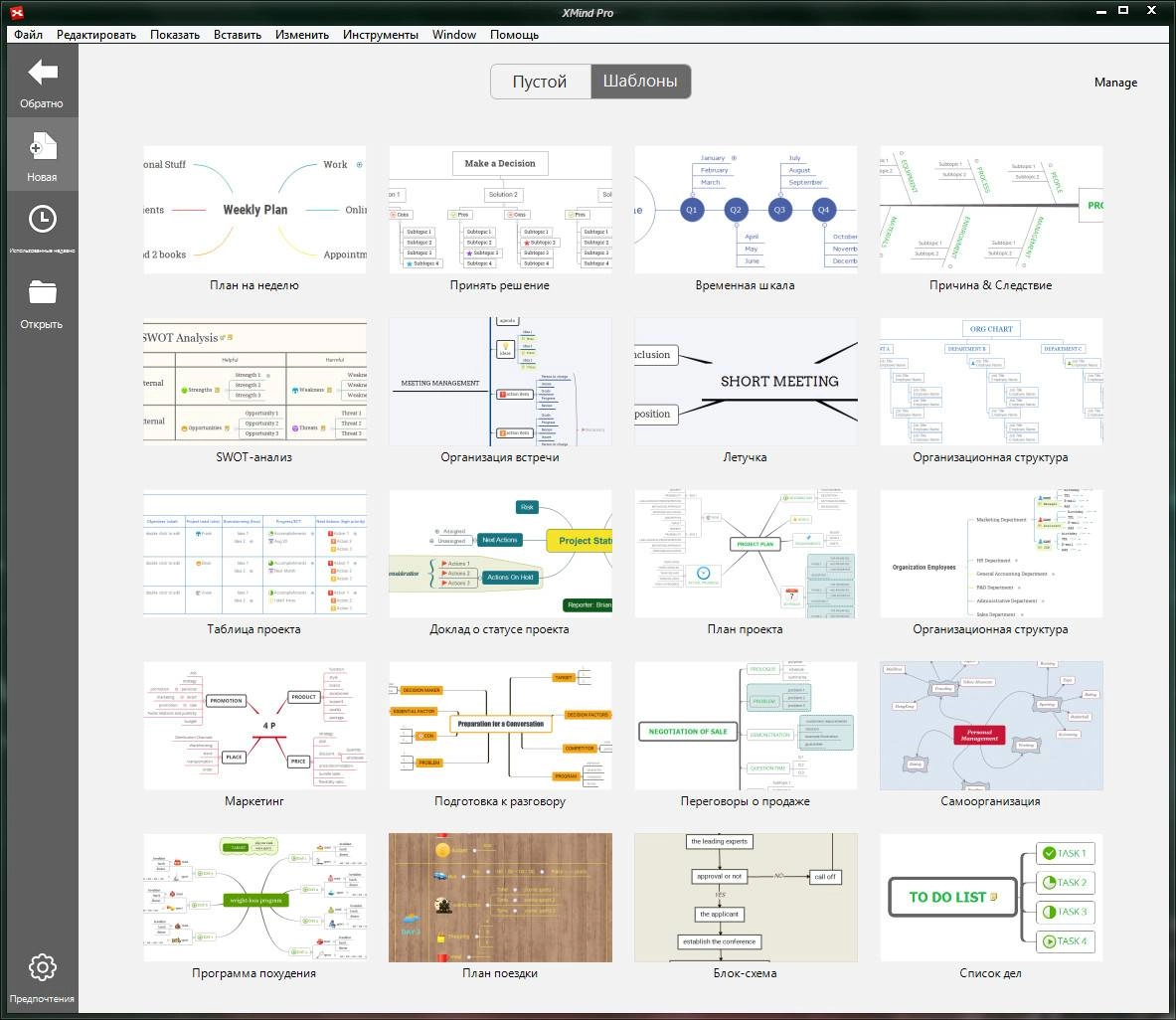Click the Программа похудения caption
Image resolution: width=1176 pixels, height=1020 pixels.
[254, 972]
